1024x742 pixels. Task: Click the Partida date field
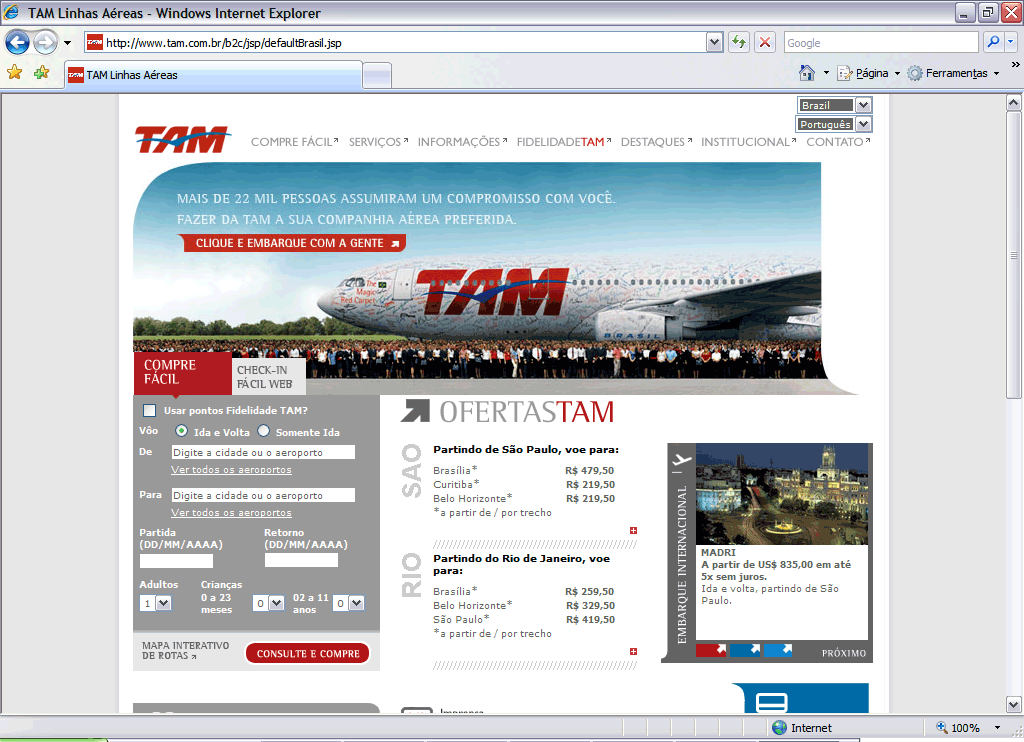[176, 560]
